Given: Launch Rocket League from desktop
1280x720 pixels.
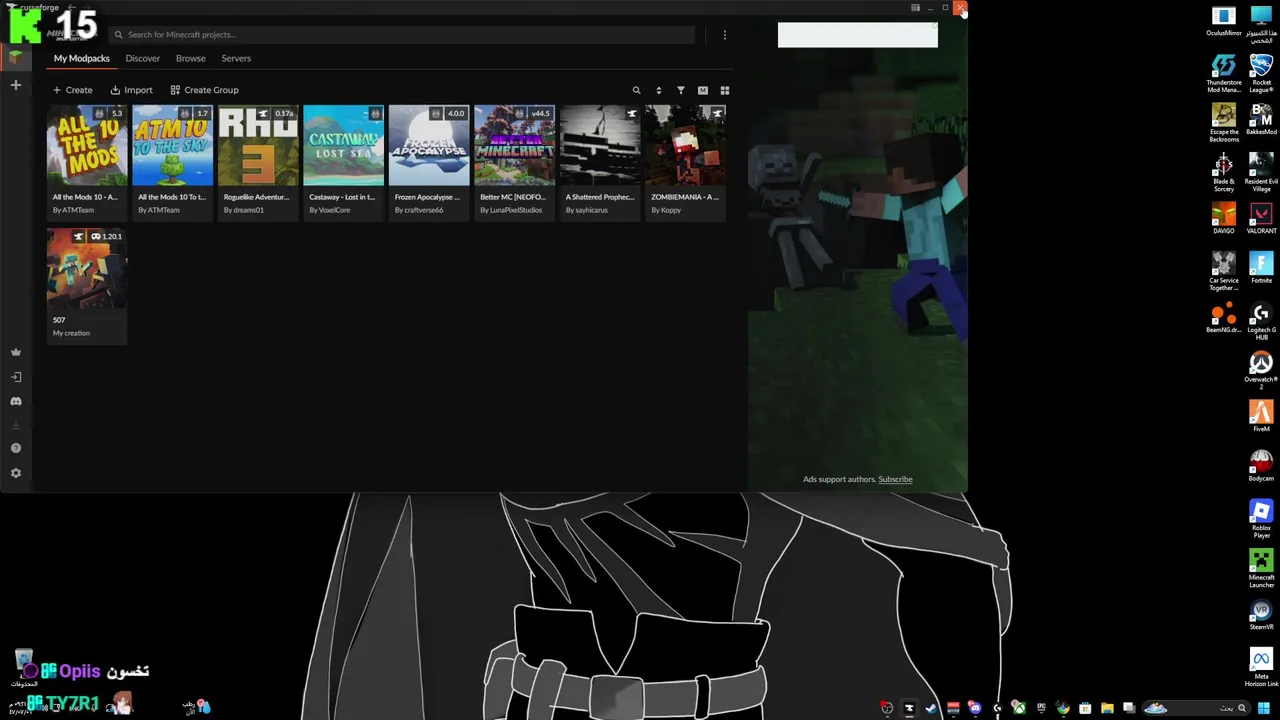Looking at the screenshot, I should (1261, 73).
